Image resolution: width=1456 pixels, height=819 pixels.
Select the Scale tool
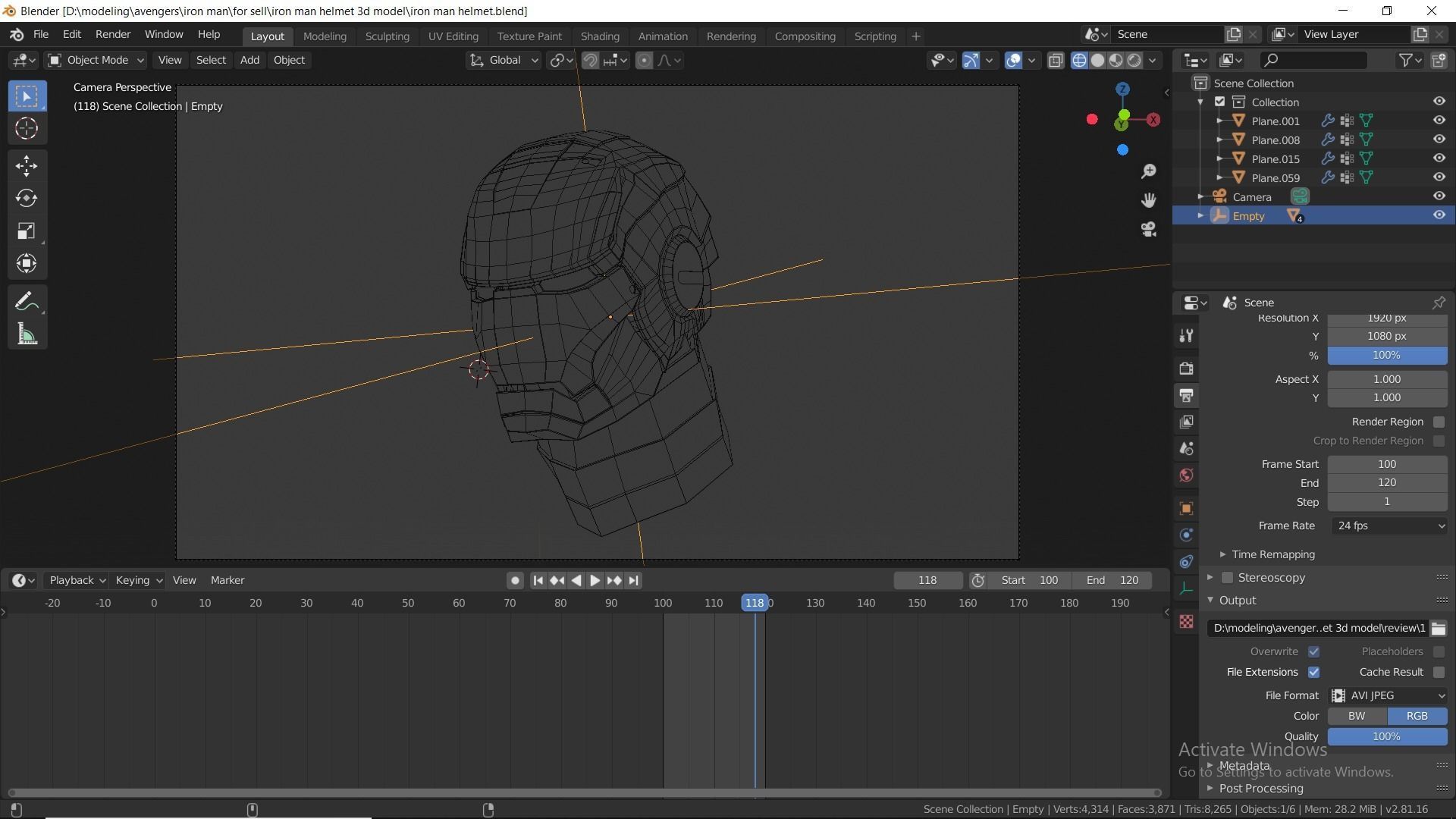coord(27,231)
